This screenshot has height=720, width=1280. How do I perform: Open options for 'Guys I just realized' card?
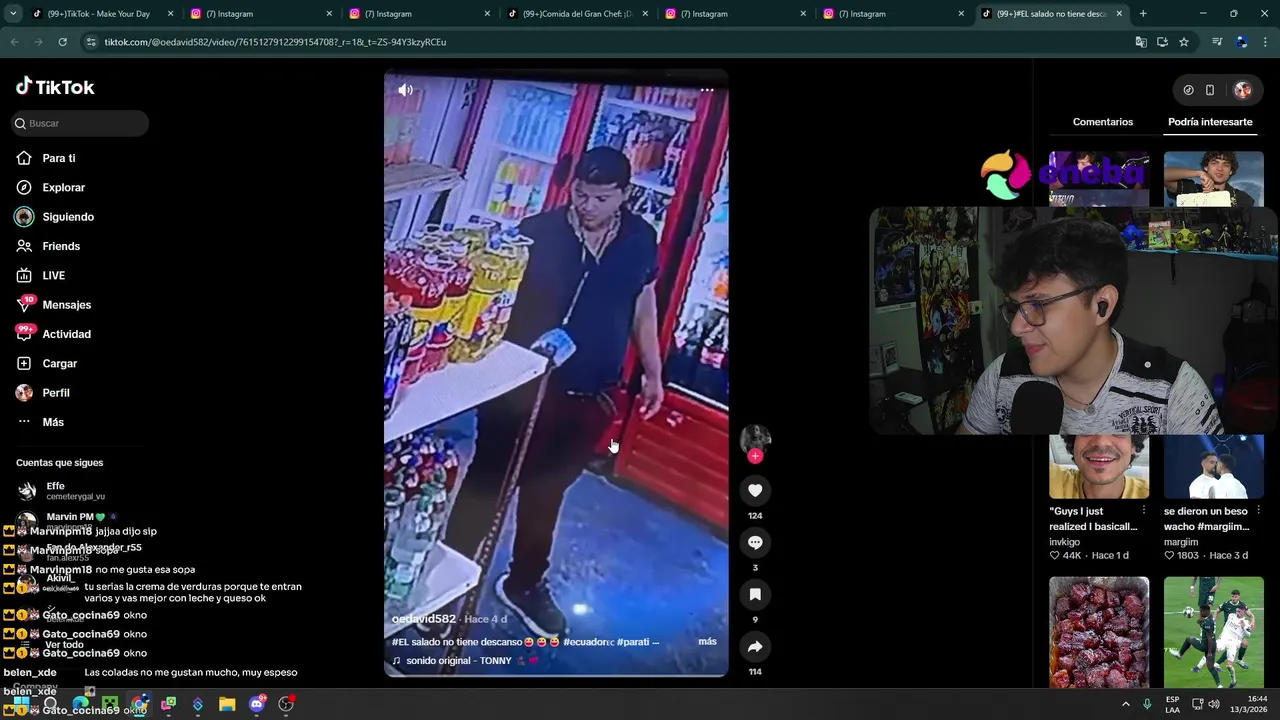[x=1144, y=511]
